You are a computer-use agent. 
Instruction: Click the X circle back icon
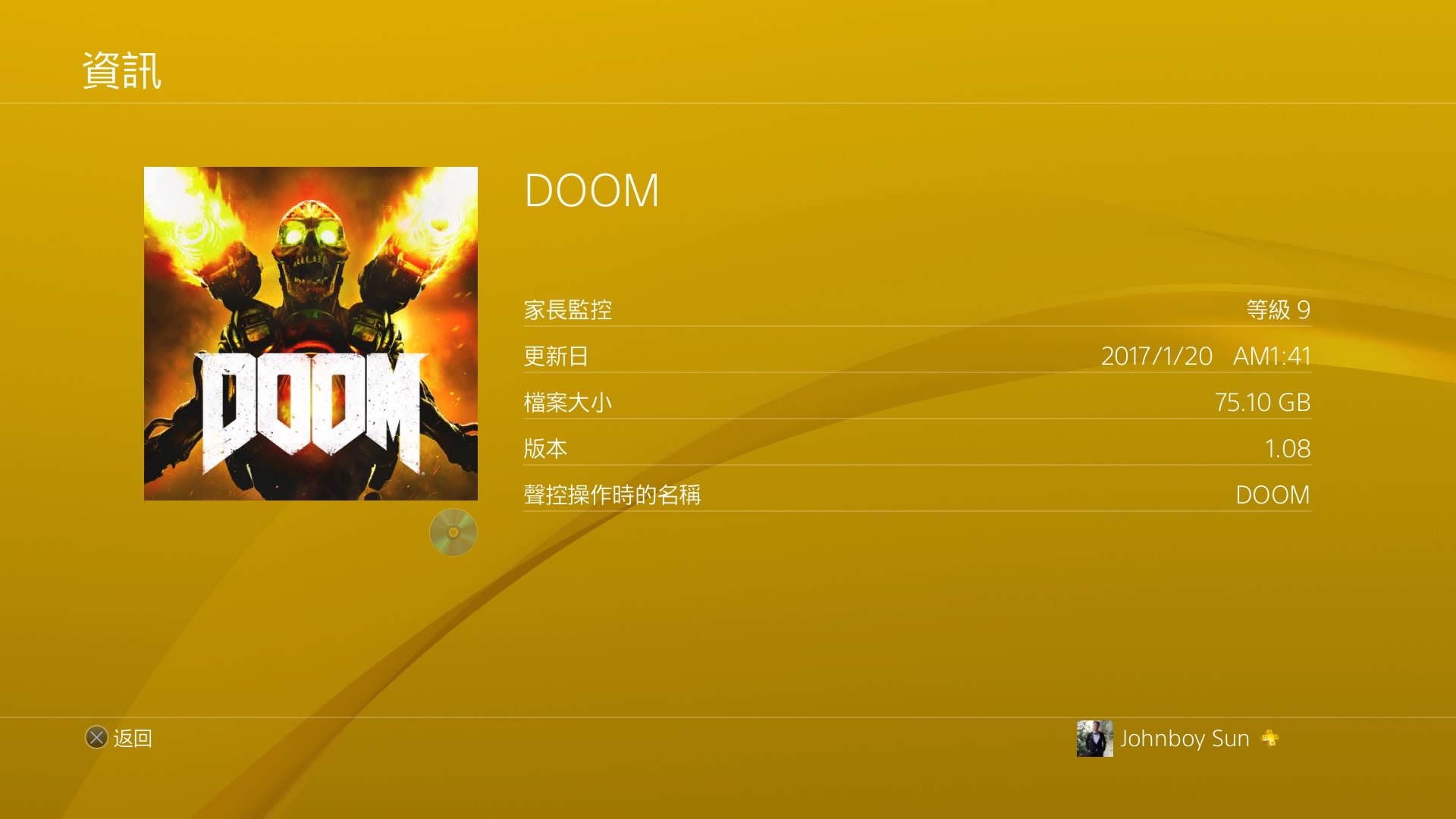[x=96, y=738]
